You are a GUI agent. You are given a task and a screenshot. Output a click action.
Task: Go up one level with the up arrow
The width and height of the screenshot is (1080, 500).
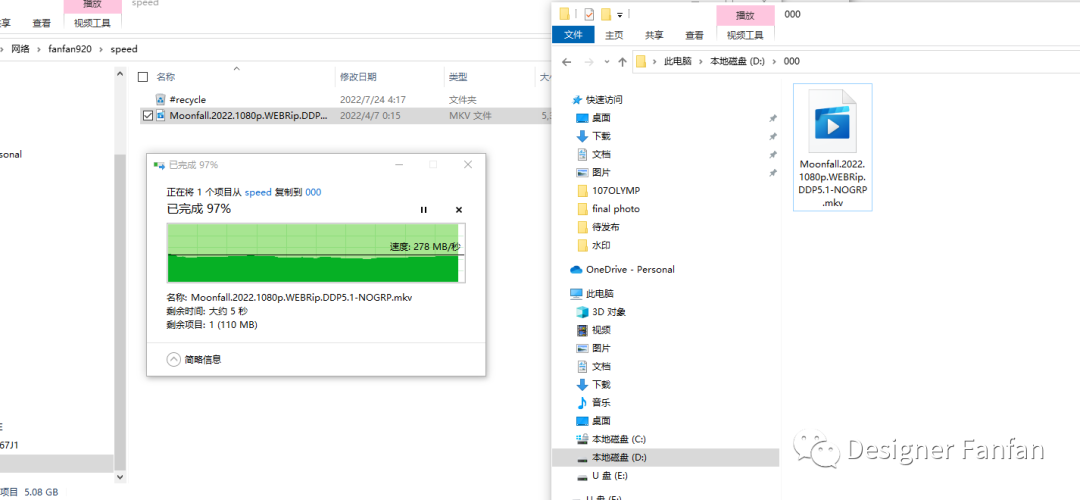622,61
